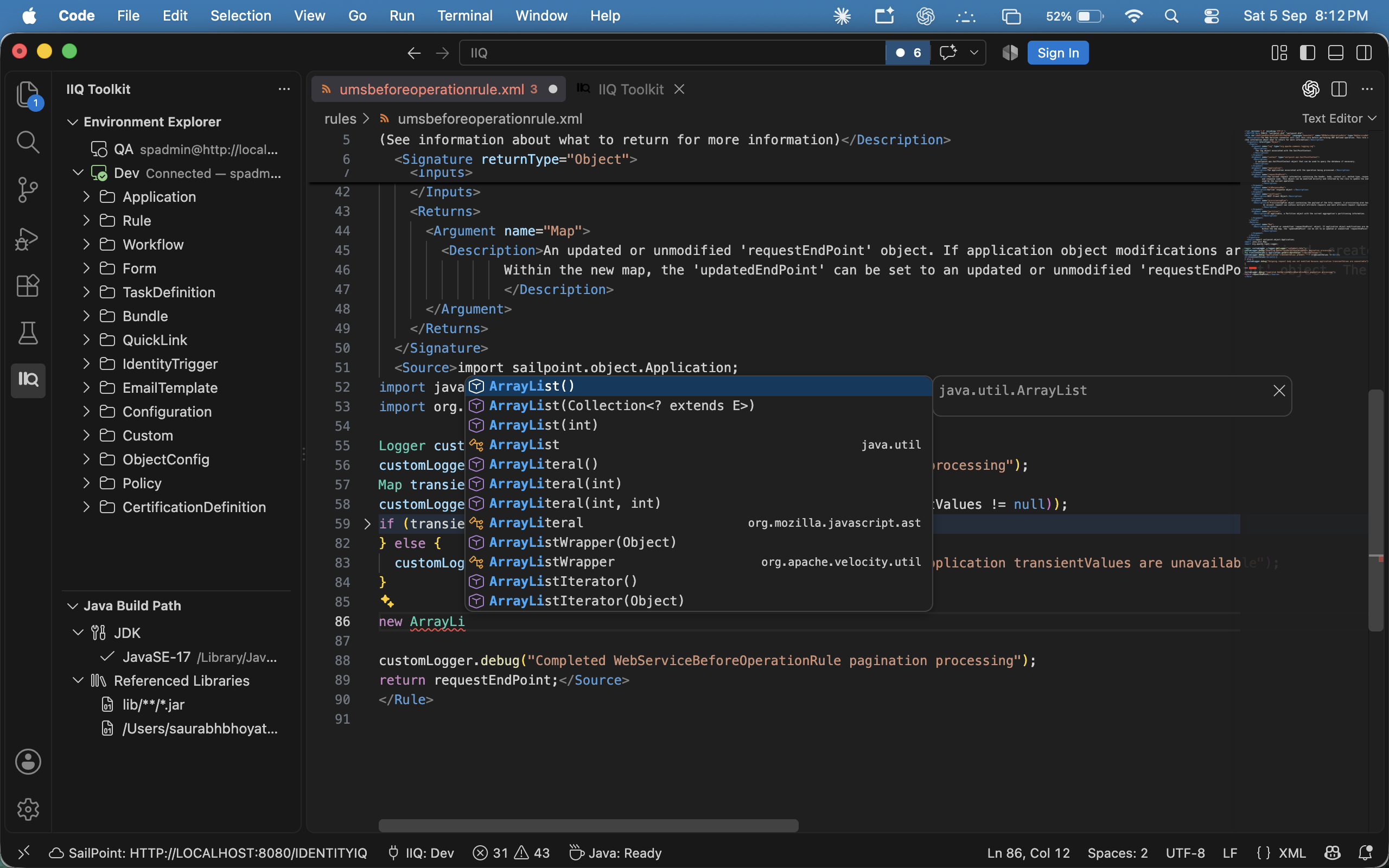Collapse Environment Explorer section

(72, 122)
